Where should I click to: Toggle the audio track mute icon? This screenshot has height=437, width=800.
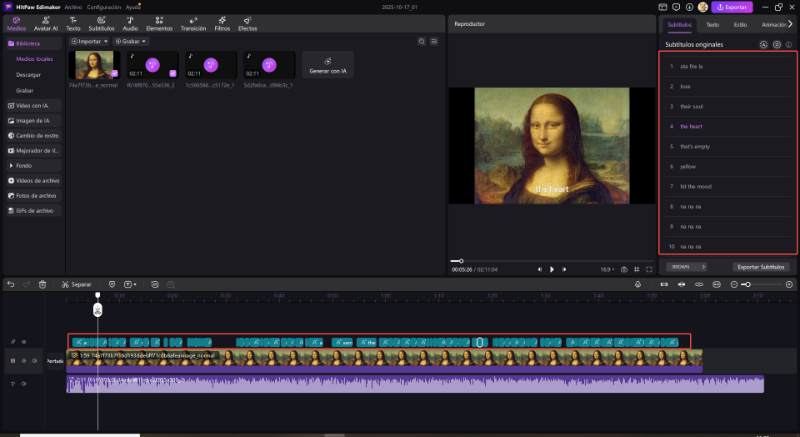(23, 384)
